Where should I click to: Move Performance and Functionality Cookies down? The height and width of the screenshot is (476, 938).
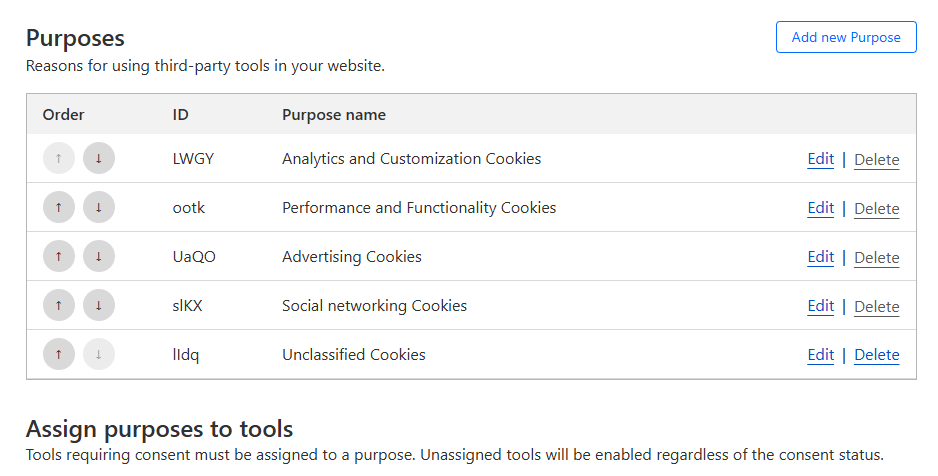pos(99,208)
